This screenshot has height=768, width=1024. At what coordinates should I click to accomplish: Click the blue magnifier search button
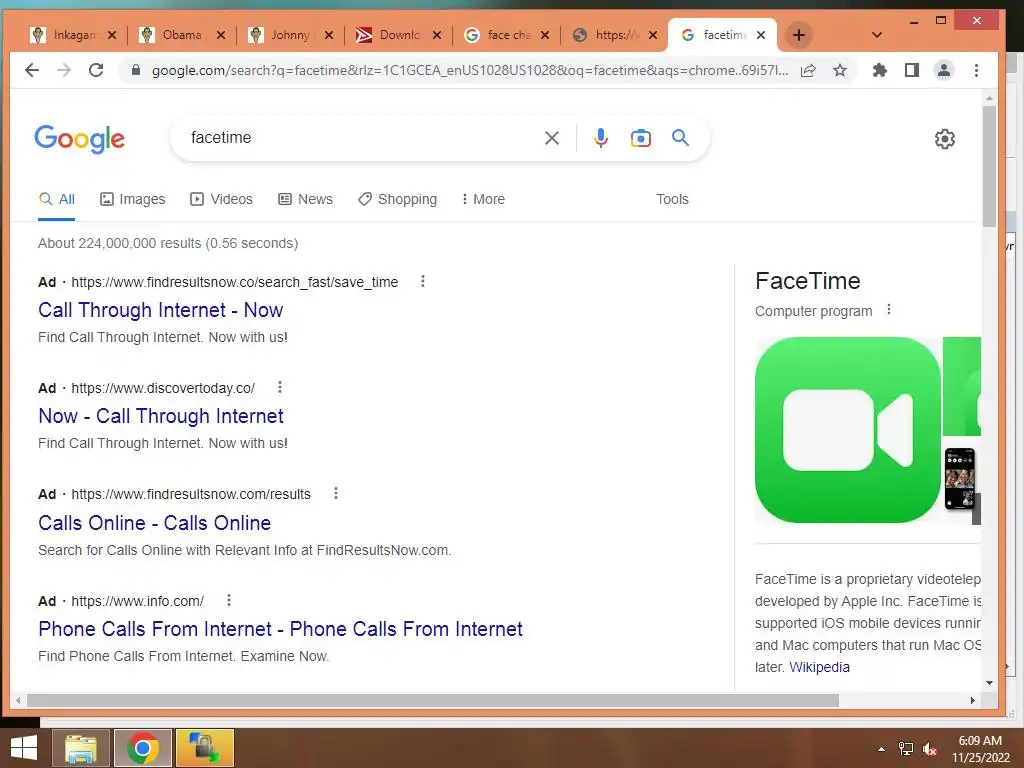point(680,138)
